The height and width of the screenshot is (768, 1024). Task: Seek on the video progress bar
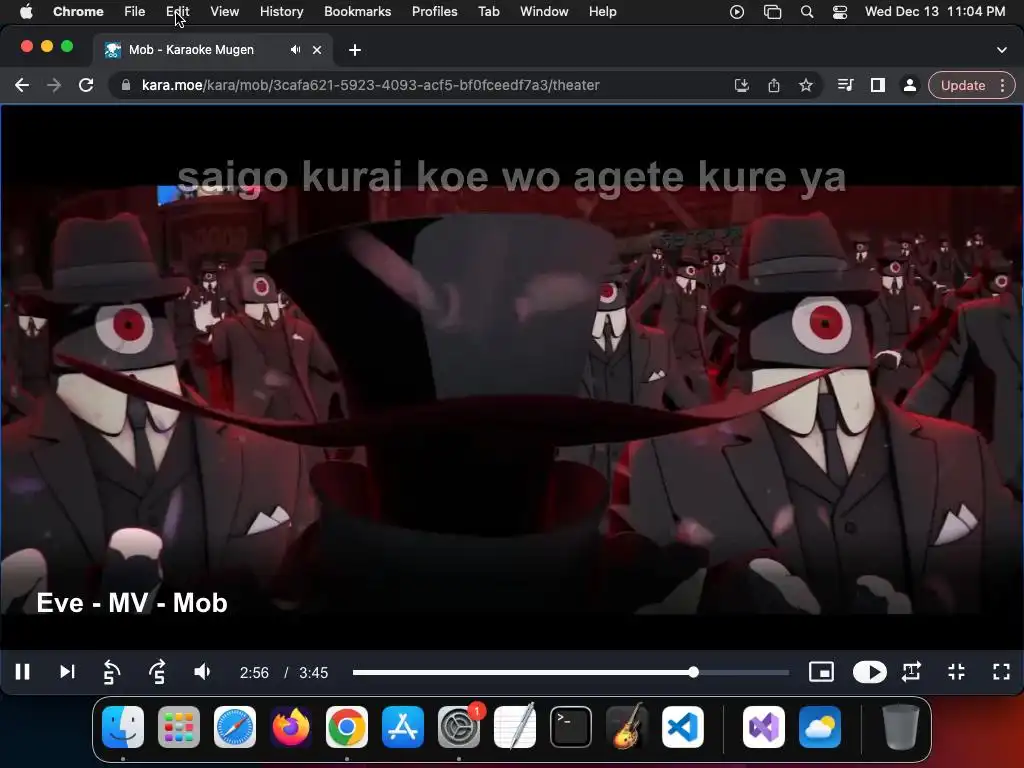pyautogui.click(x=571, y=672)
